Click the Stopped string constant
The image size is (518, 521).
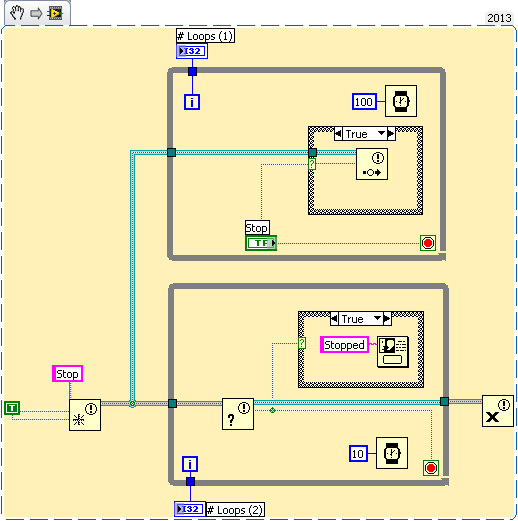point(344,345)
